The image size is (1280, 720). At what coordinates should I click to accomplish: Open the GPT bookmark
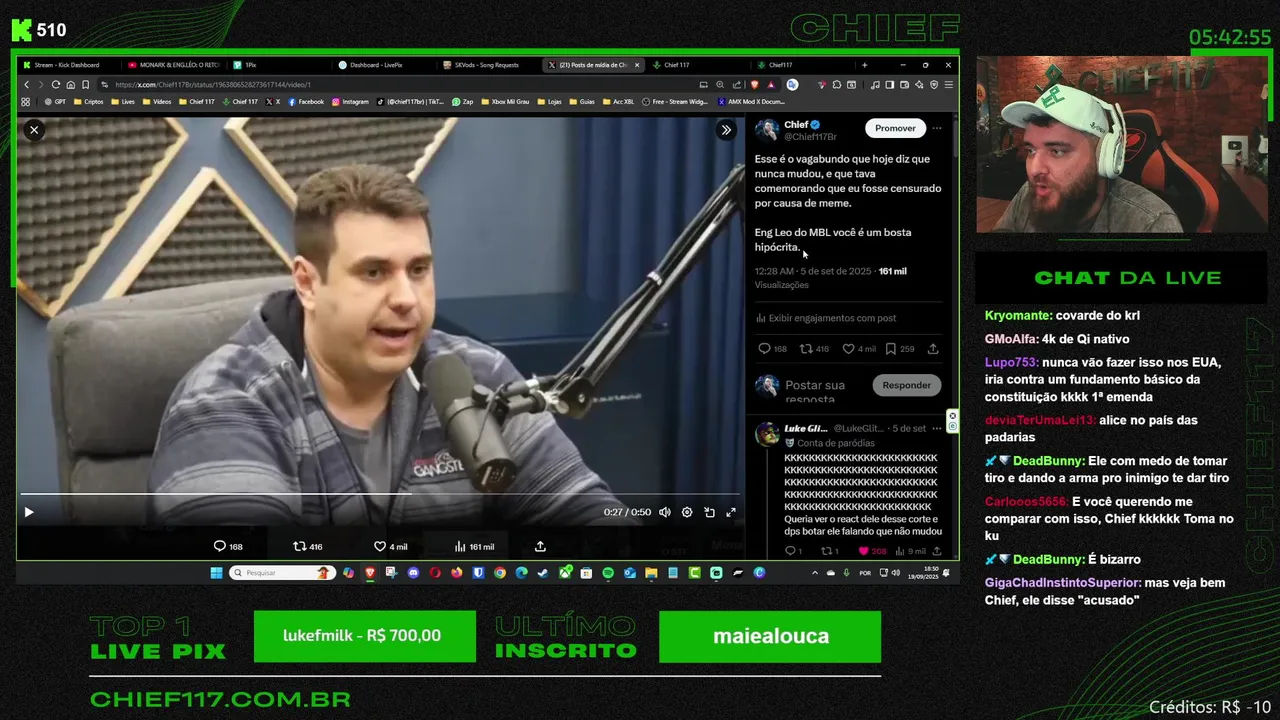pos(55,102)
